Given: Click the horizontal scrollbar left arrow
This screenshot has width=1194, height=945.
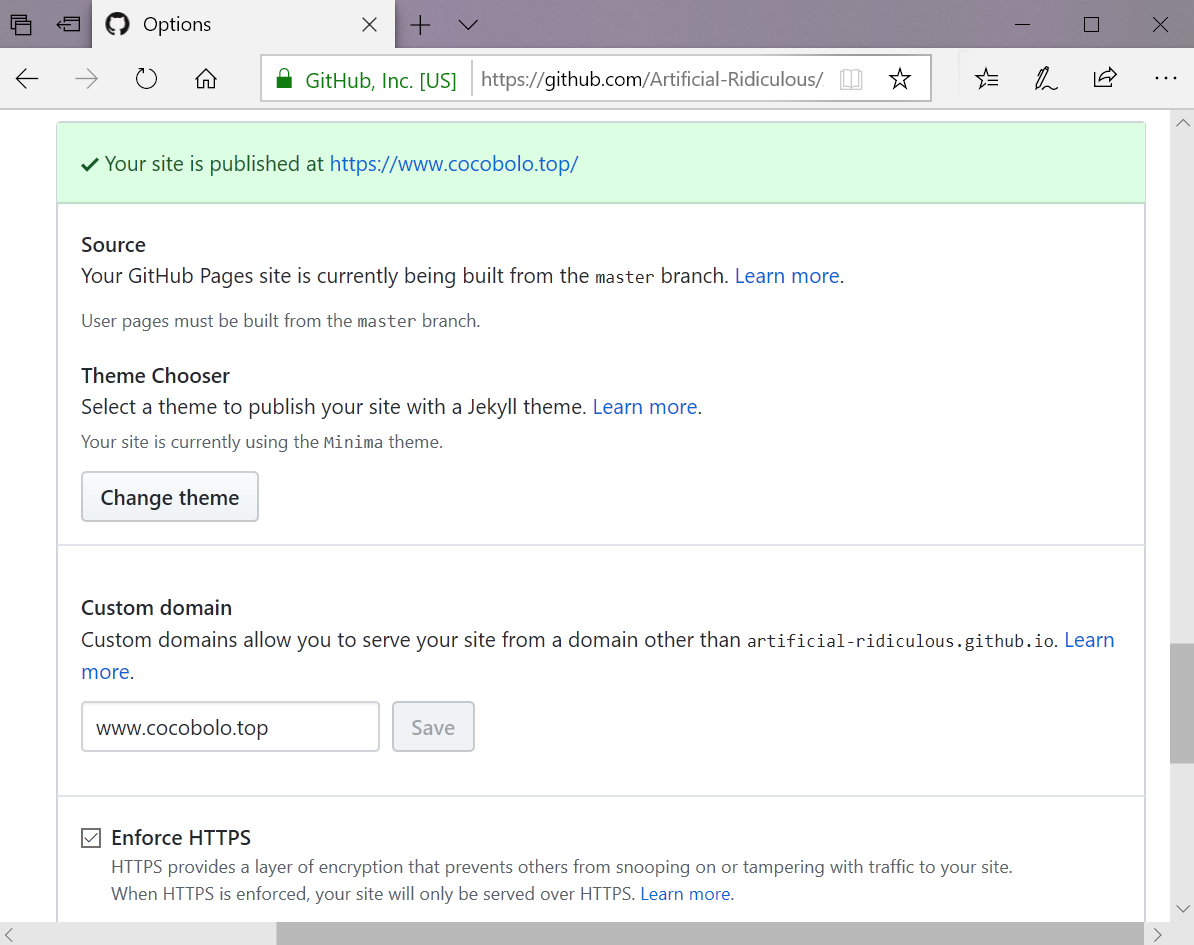Looking at the screenshot, I should (x=10, y=934).
